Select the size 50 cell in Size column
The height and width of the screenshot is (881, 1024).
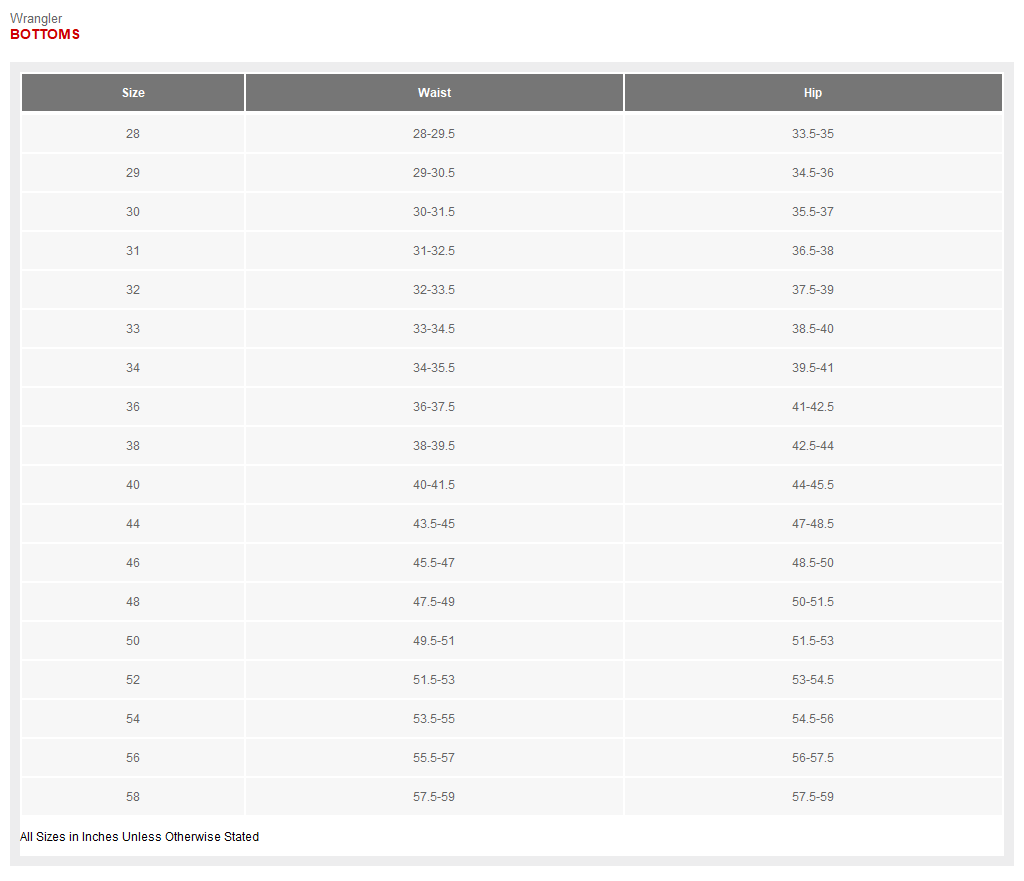click(133, 641)
